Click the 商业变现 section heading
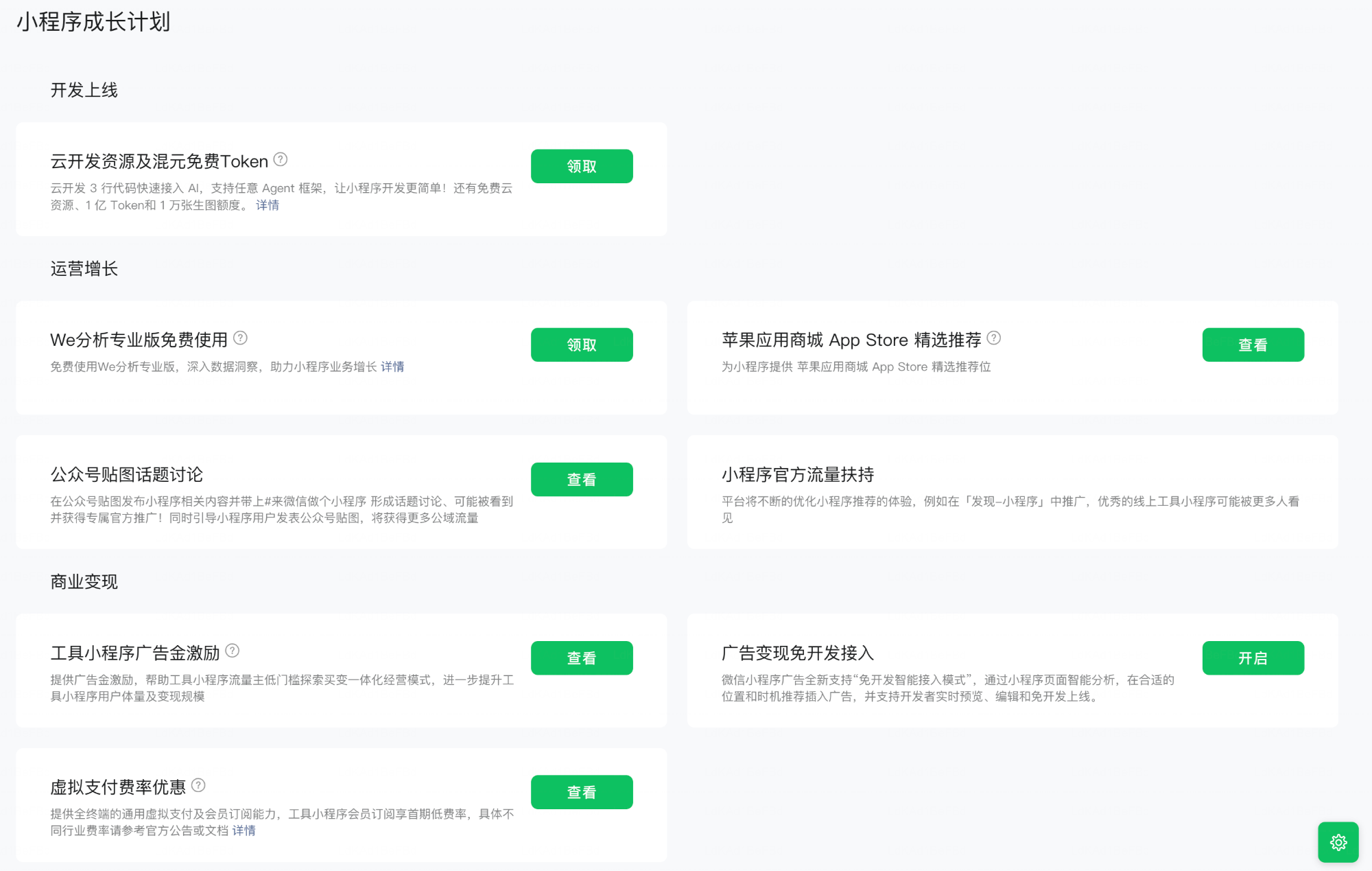 coord(84,582)
